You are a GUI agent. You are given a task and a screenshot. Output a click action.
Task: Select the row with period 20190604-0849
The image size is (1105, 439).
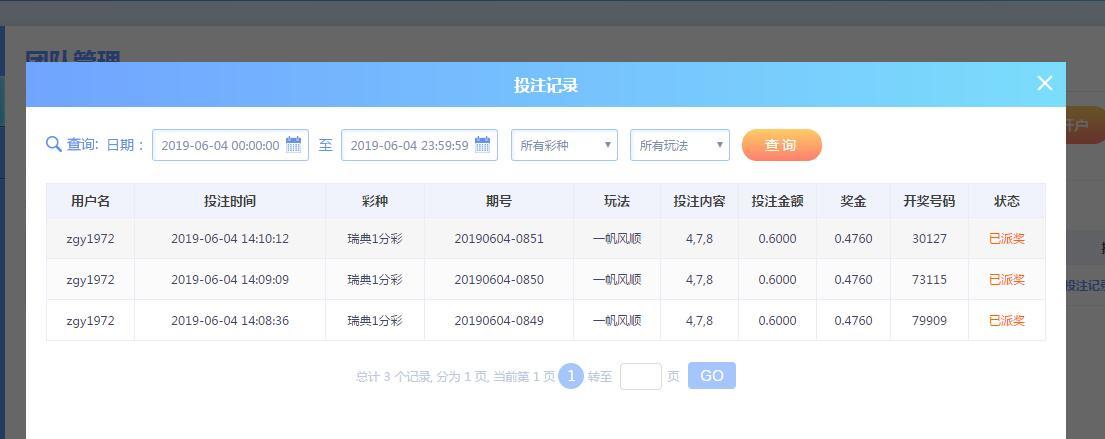(x=545, y=321)
